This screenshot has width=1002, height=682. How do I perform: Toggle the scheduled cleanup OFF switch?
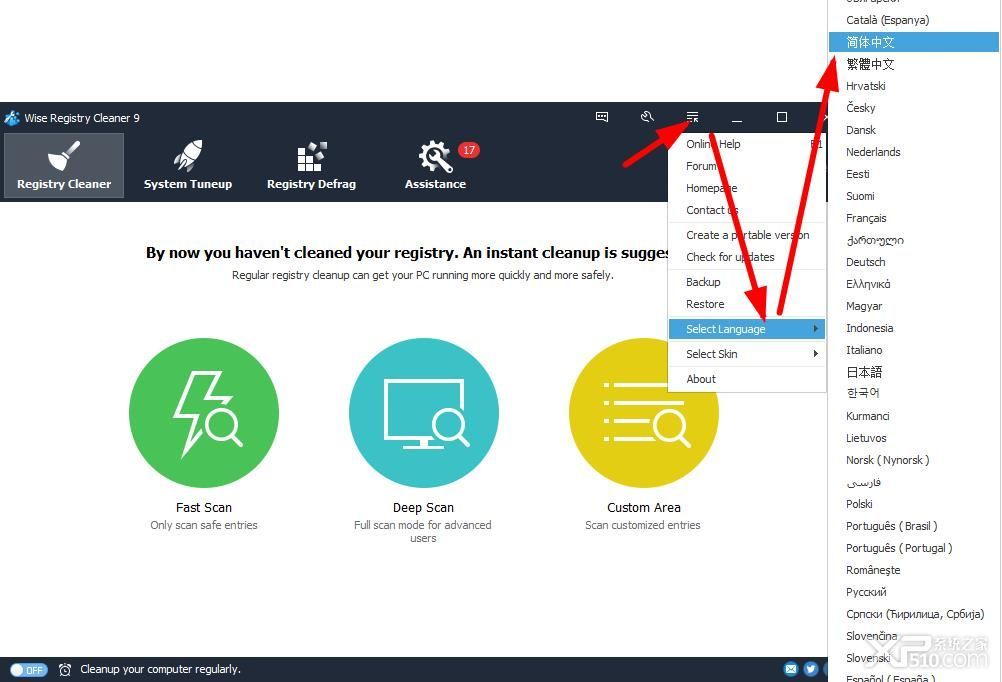[29, 670]
